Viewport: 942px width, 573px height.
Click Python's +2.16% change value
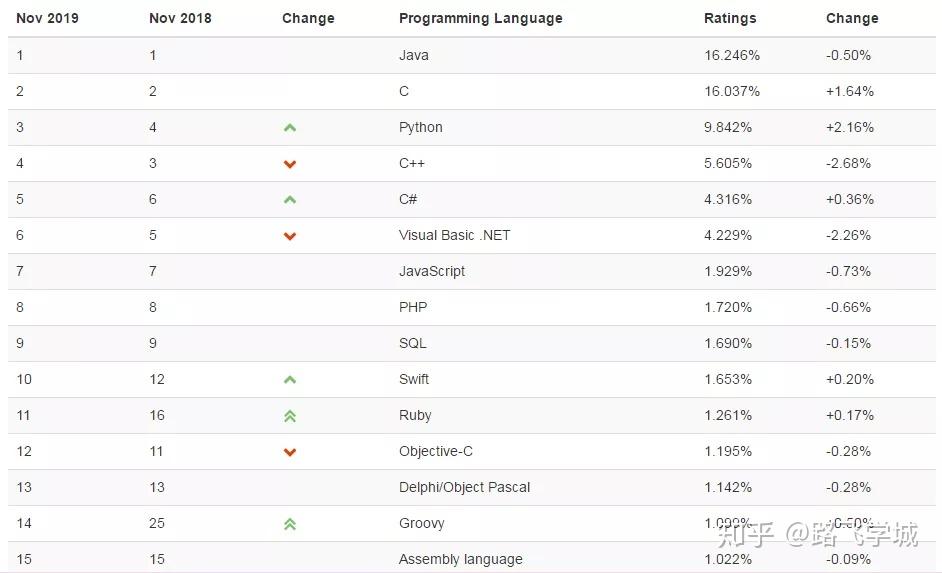click(850, 127)
